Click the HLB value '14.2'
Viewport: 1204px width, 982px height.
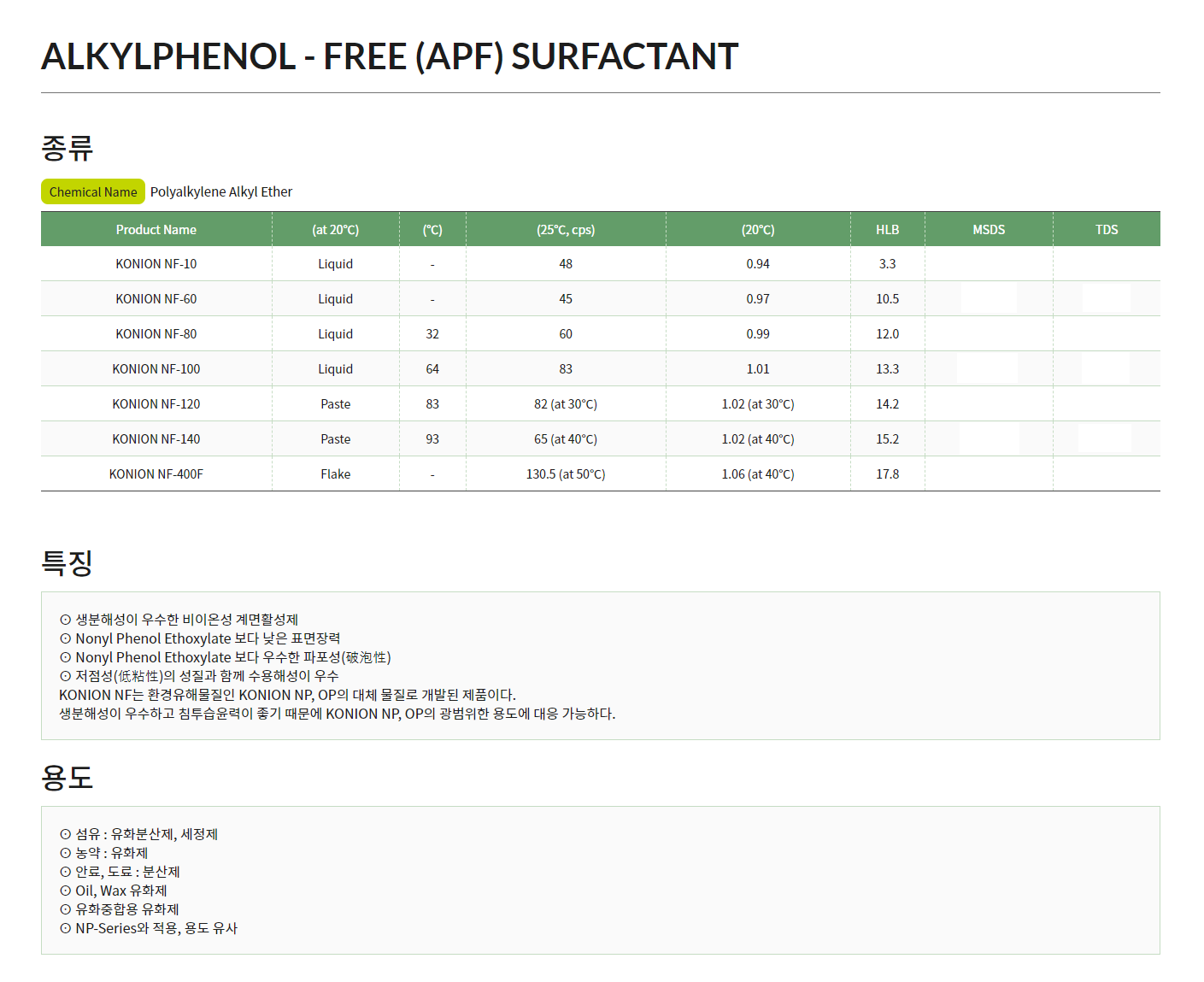[888, 404]
